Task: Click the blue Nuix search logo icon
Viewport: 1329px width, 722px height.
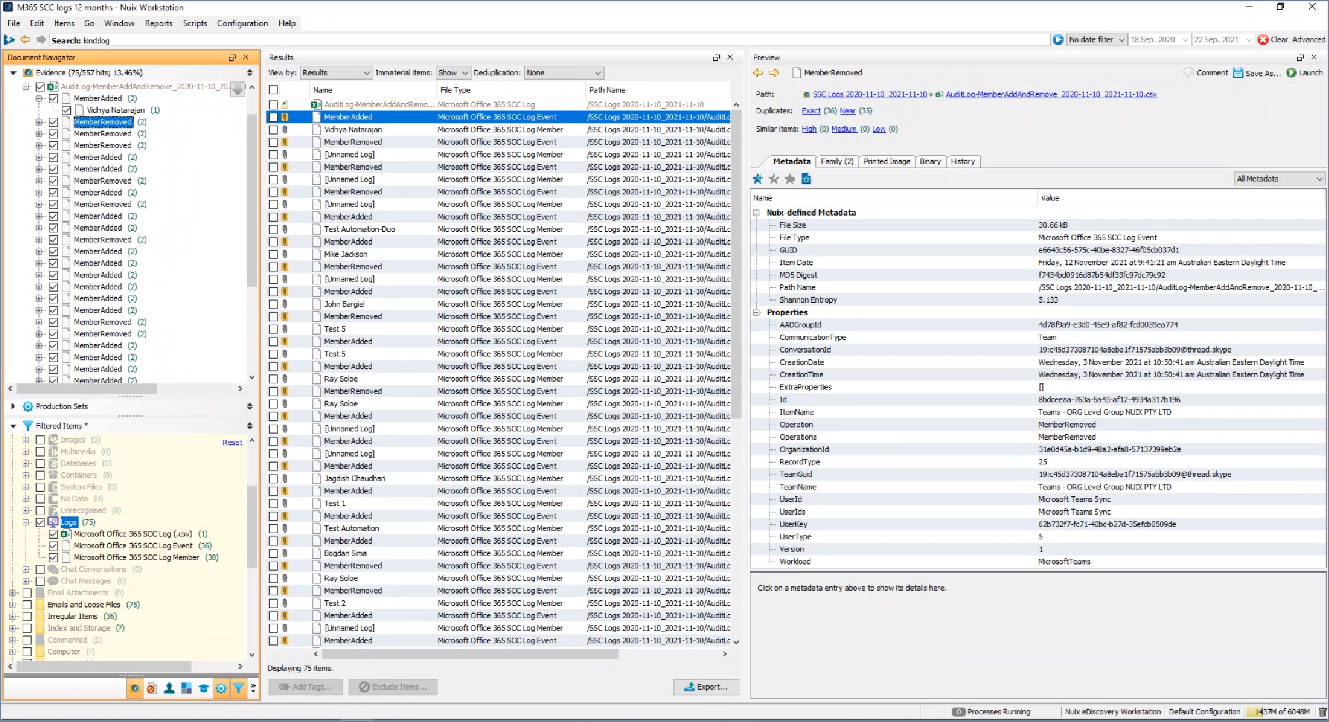Action: pyautogui.click(x=9, y=39)
